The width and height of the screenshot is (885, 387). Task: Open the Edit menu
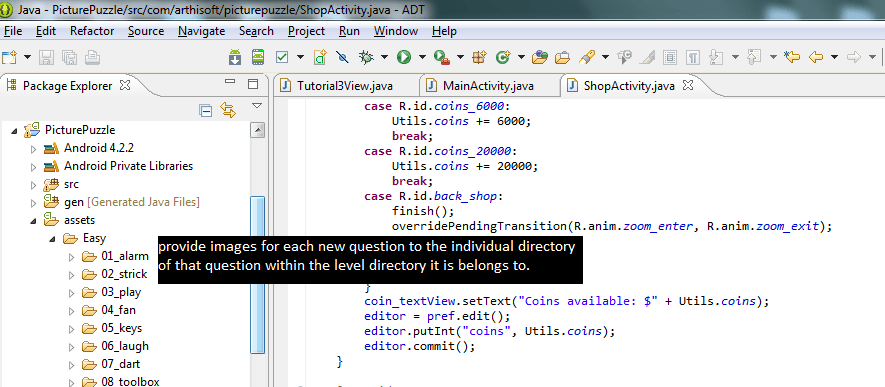(46, 31)
